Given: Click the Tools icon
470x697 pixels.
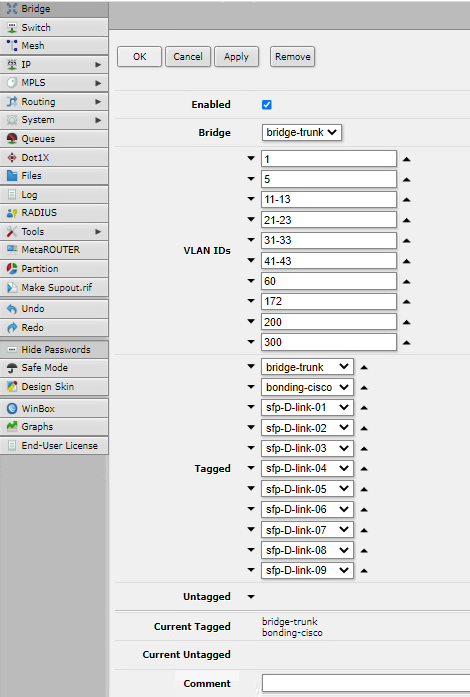Looking at the screenshot, I should pyautogui.click(x=12, y=232).
